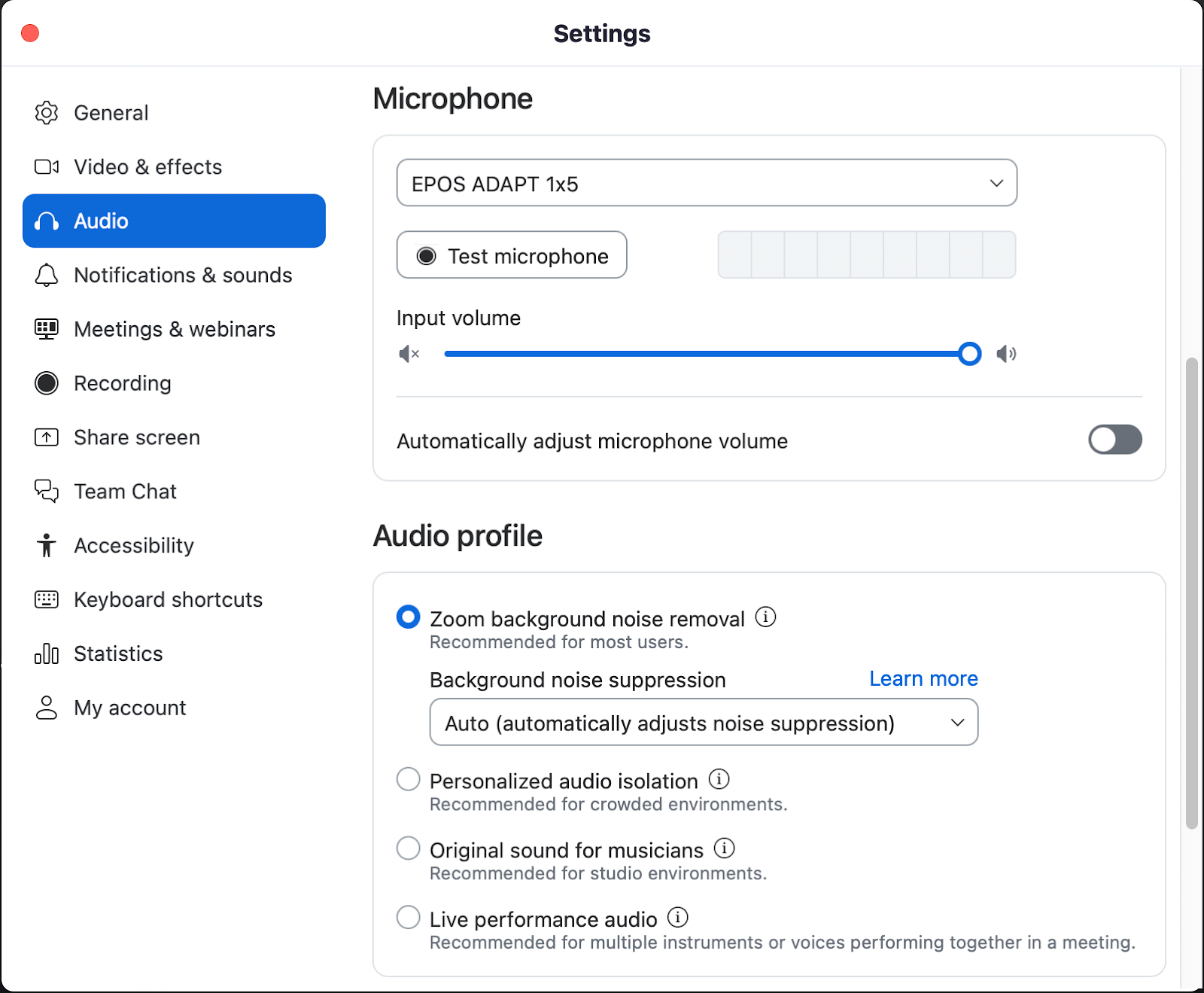Open Share screen settings icon
The width and height of the screenshot is (1204, 993).
click(x=47, y=437)
